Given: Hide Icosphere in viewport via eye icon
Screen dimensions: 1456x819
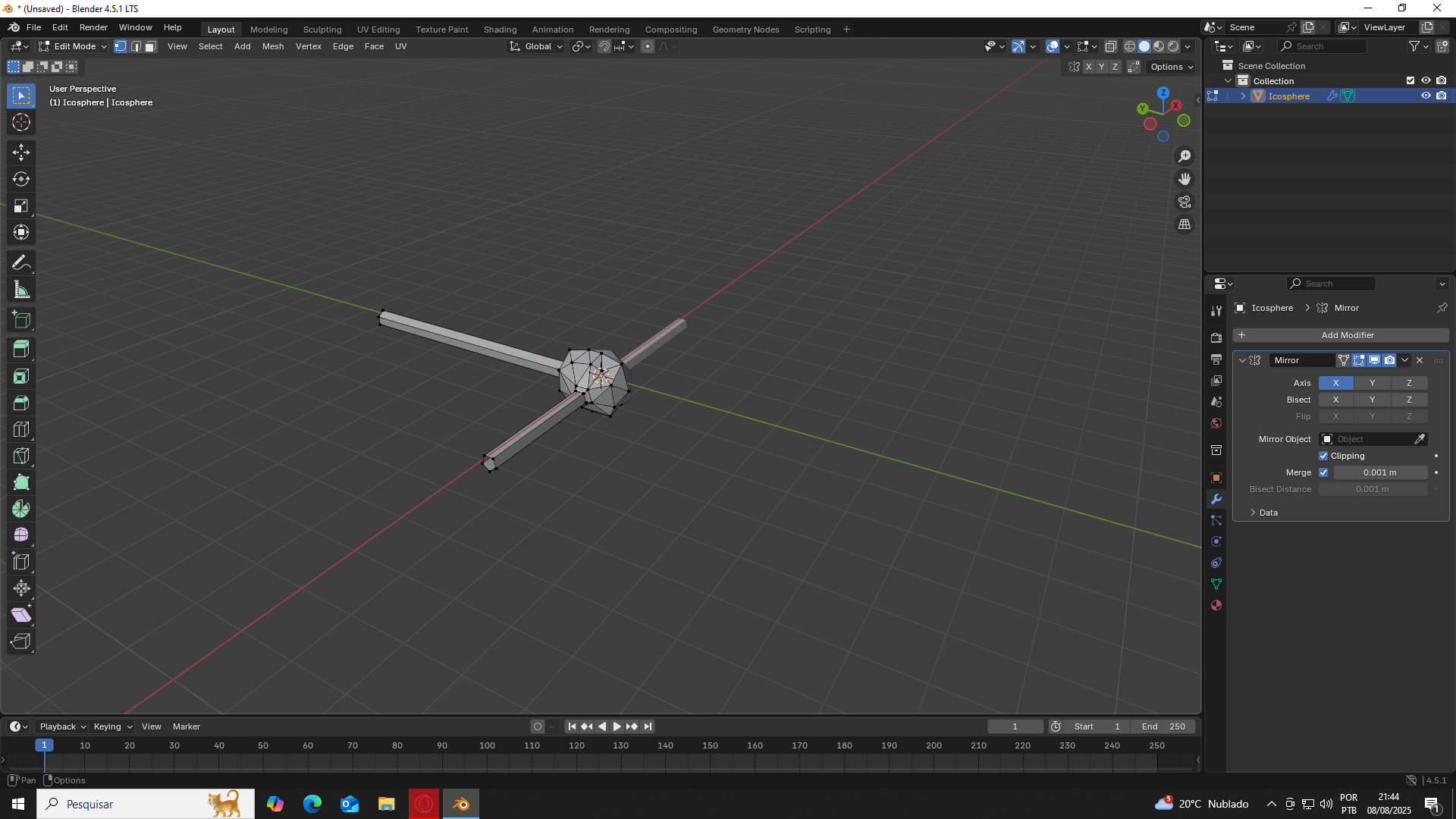Looking at the screenshot, I should (1426, 96).
